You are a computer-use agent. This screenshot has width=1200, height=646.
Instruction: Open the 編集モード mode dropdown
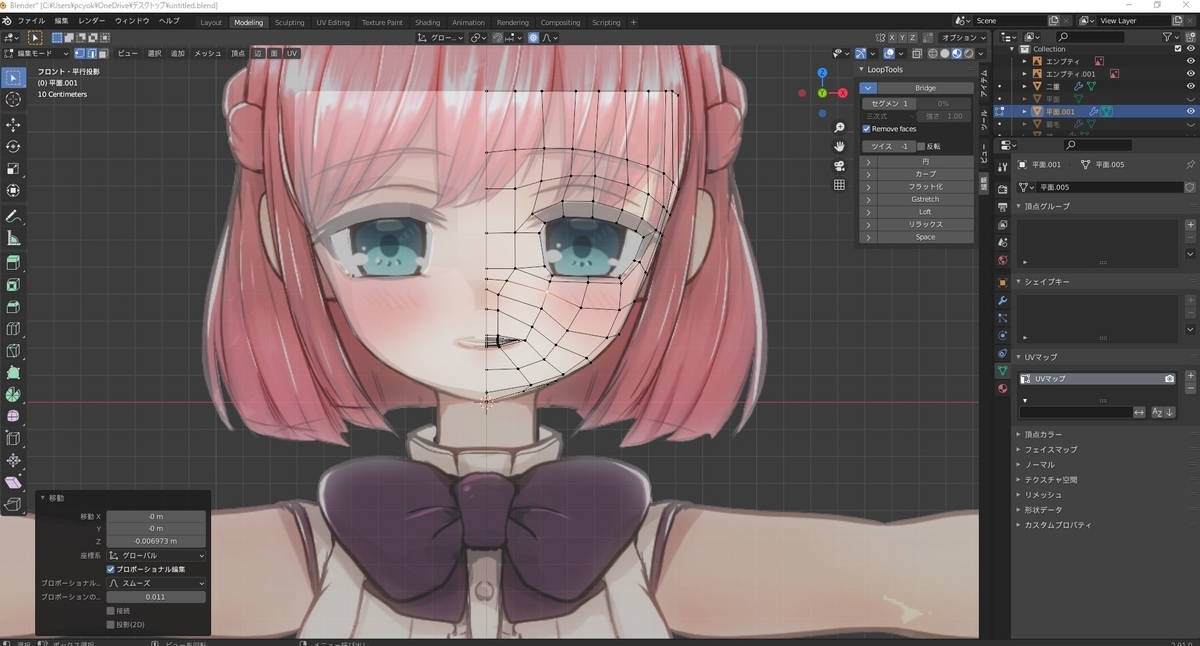(x=37, y=53)
